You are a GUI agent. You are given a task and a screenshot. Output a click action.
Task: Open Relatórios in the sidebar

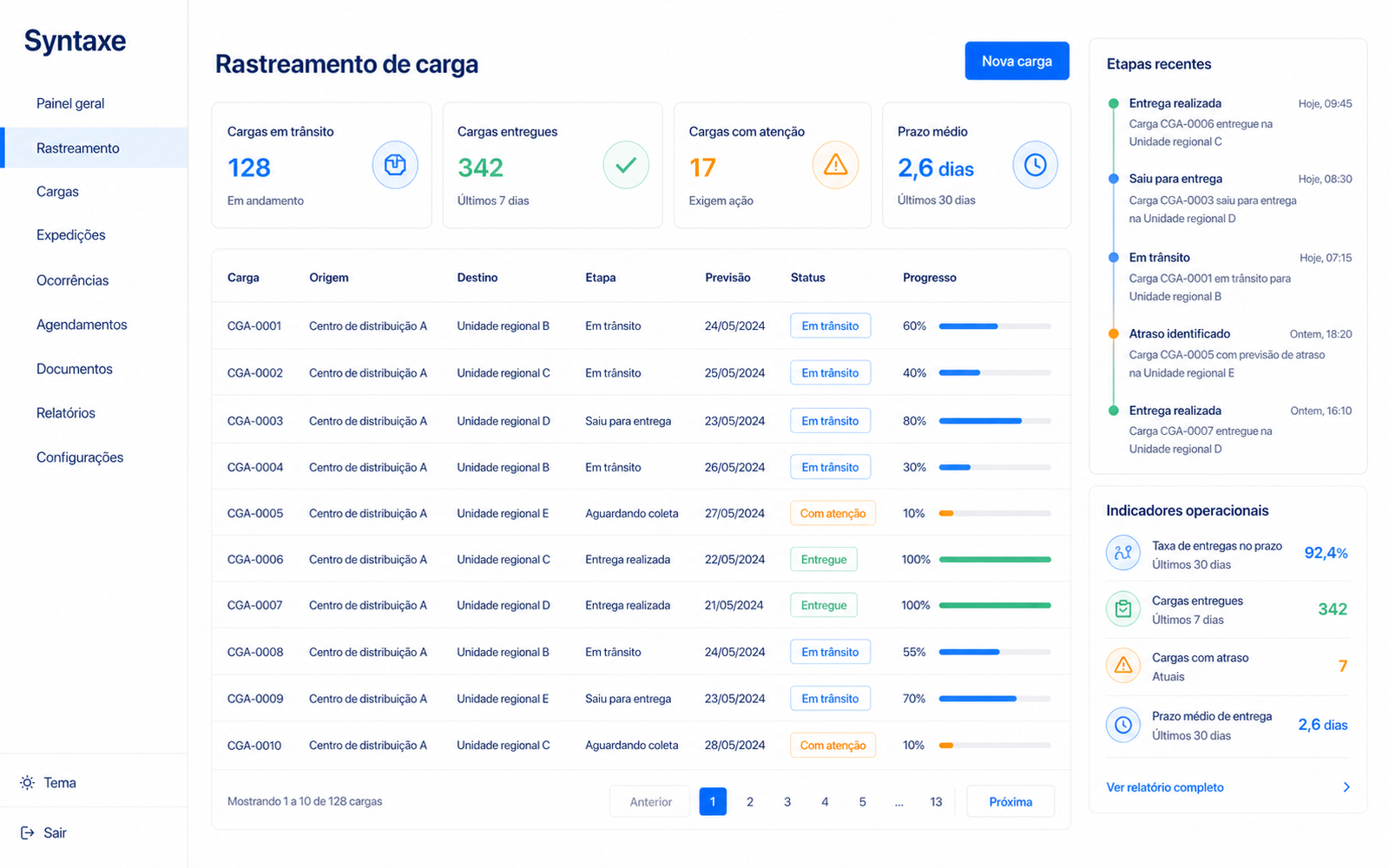tap(66, 413)
